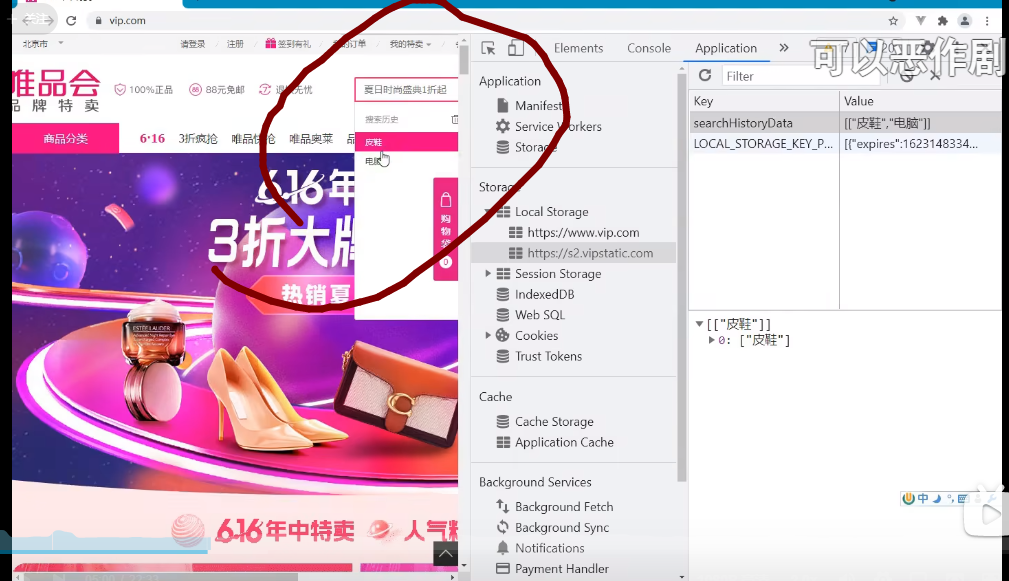Screen dimensions: 1009x581
Task: Select 皮鞋 from the search history
Action: coord(406,142)
